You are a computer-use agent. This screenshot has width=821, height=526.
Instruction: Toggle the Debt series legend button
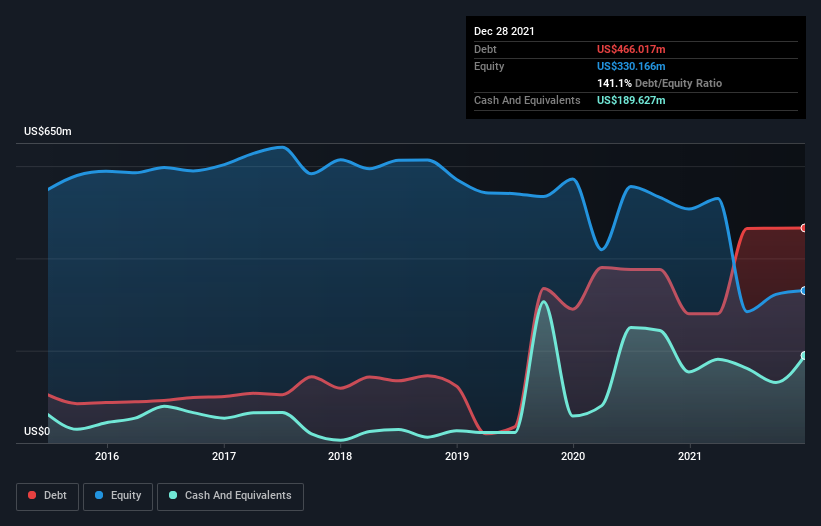click(x=48, y=496)
